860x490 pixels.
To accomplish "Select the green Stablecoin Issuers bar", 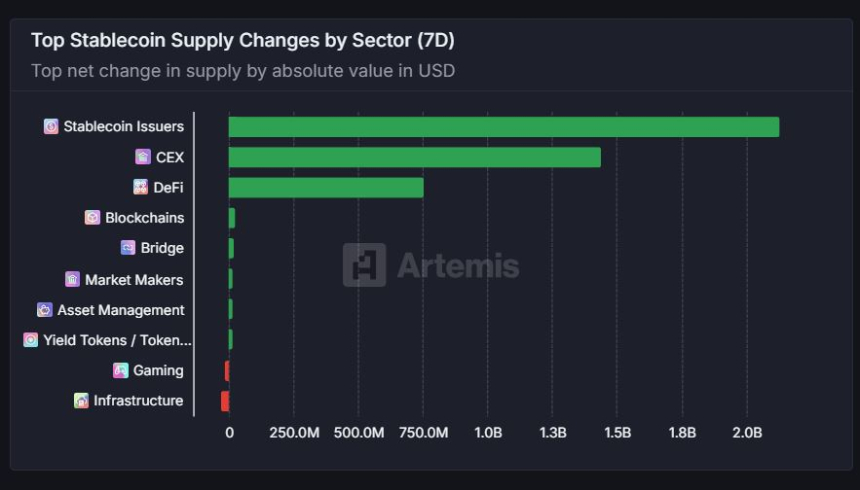I will (503, 127).
